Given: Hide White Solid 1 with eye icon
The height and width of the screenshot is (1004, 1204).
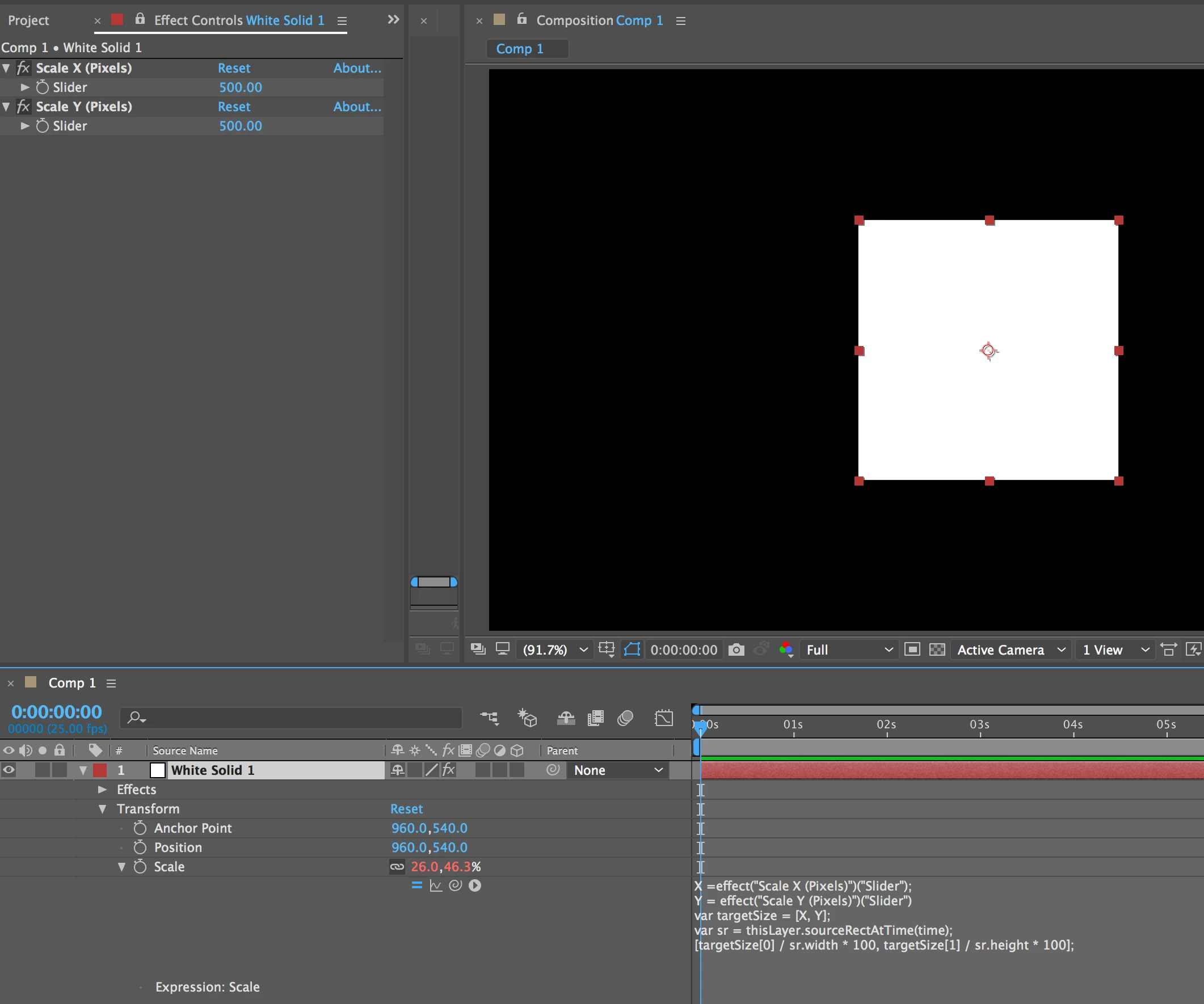Looking at the screenshot, I should tap(9, 770).
